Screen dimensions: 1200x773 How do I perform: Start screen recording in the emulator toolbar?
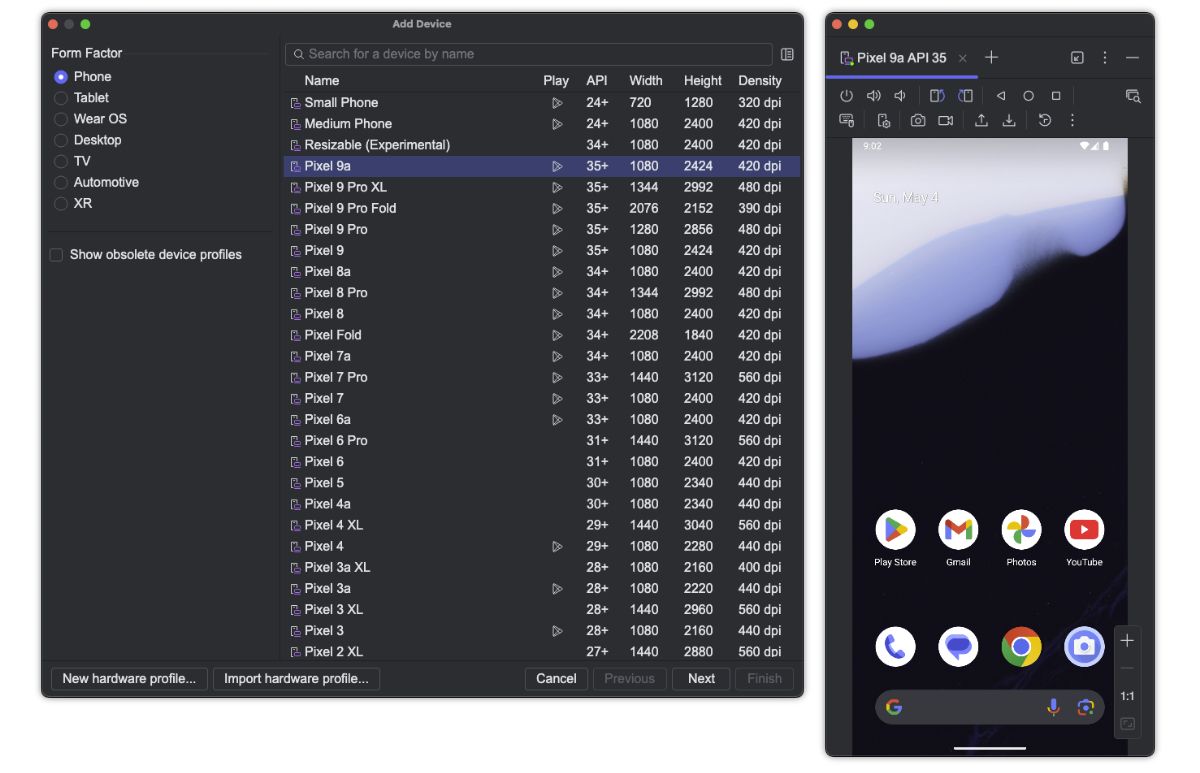944,120
